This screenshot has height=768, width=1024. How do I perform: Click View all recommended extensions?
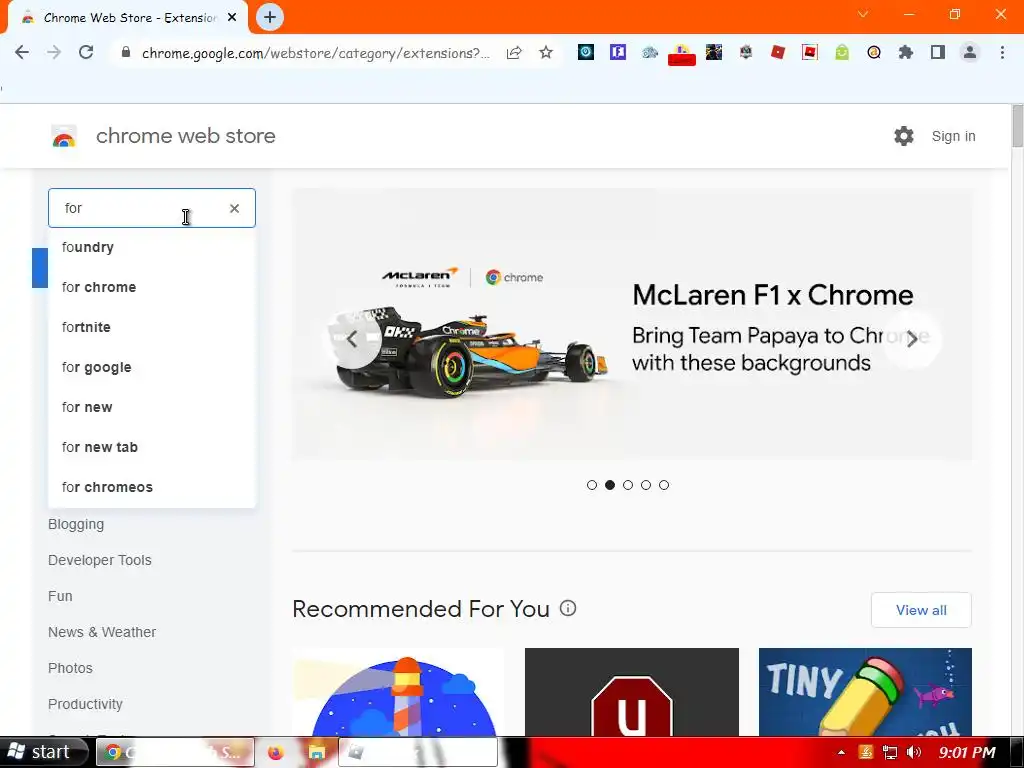point(921,610)
